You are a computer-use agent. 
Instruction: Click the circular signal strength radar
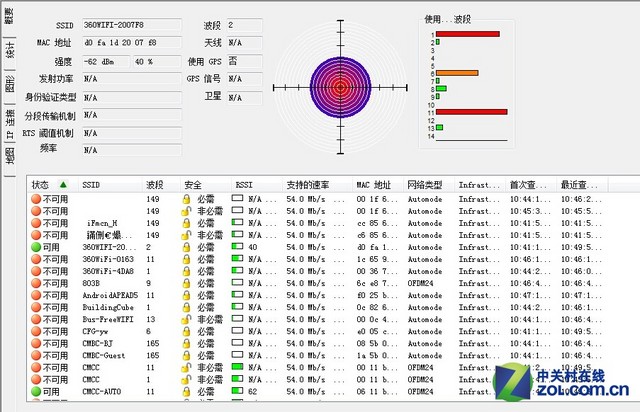[340, 87]
